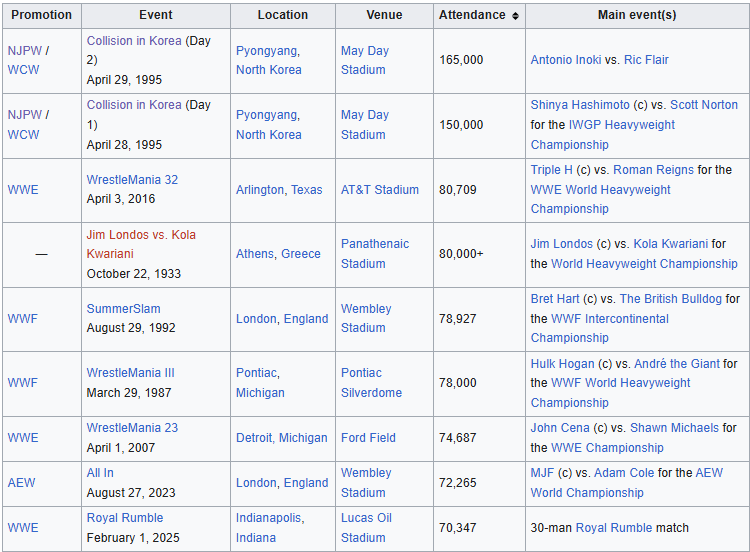Open the WrestleMania 32 event link
Image resolution: width=750 pixels, height=552 pixels.
coord(132,180)
